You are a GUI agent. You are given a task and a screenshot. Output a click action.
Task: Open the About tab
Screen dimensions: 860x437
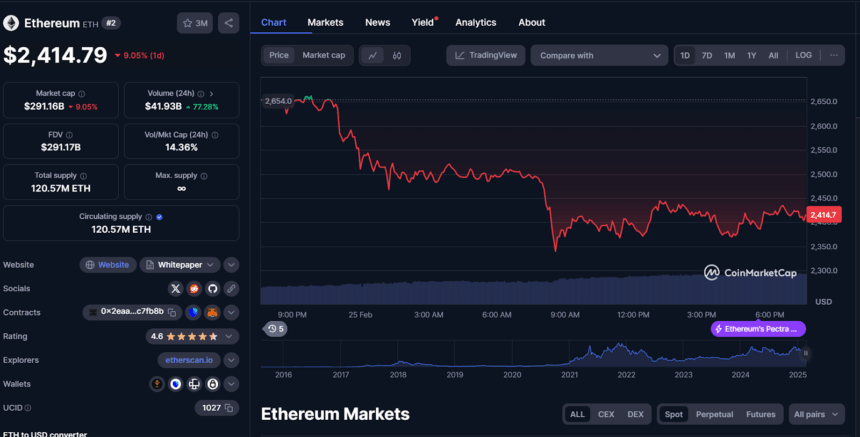coord(531,22)
